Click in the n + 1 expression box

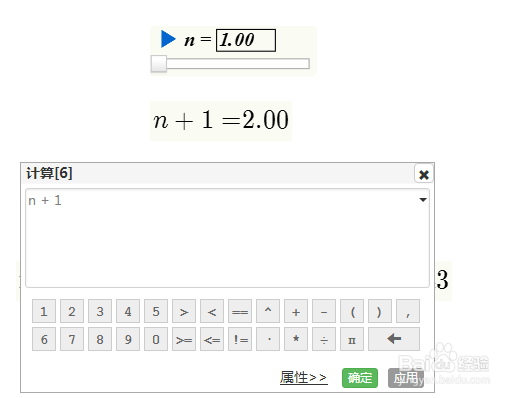point(227,238)
